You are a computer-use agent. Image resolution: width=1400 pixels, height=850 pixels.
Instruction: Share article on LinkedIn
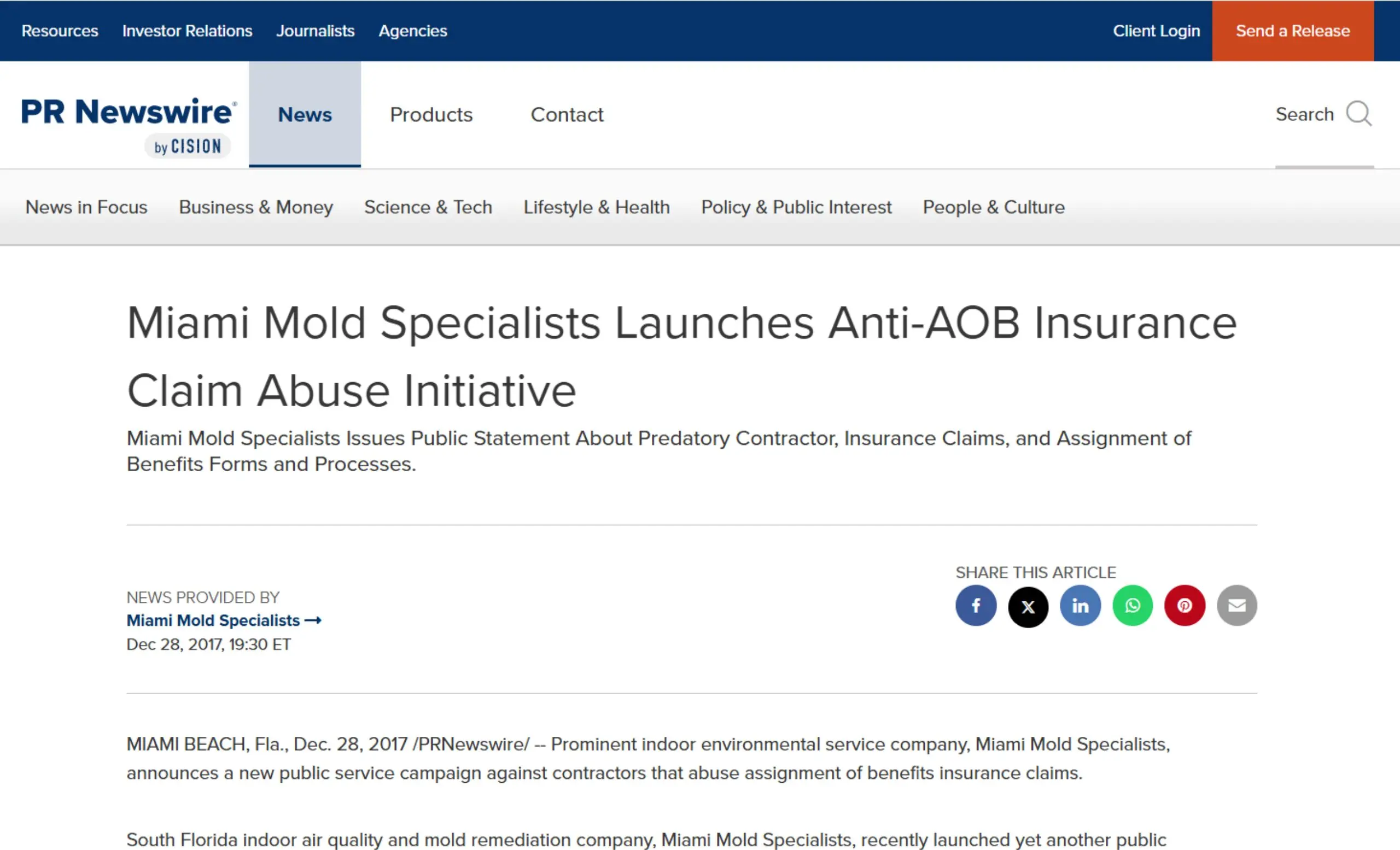point(1080,605)
